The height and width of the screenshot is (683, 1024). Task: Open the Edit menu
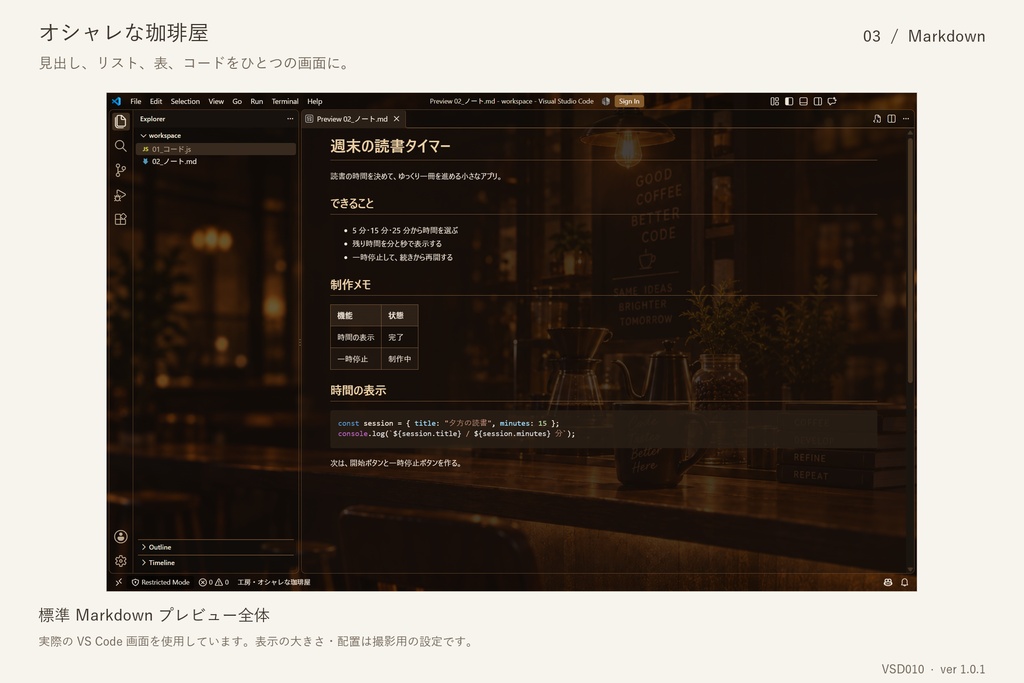pos(156,101)
